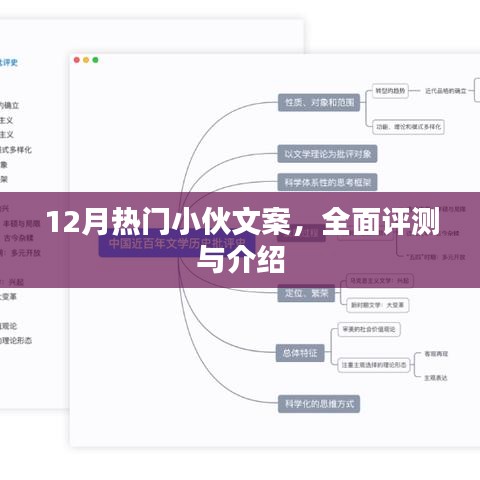Select the 古今杂糅 outline item on left
The width and height of the screenshot is (480, 480).
(19, 238)
